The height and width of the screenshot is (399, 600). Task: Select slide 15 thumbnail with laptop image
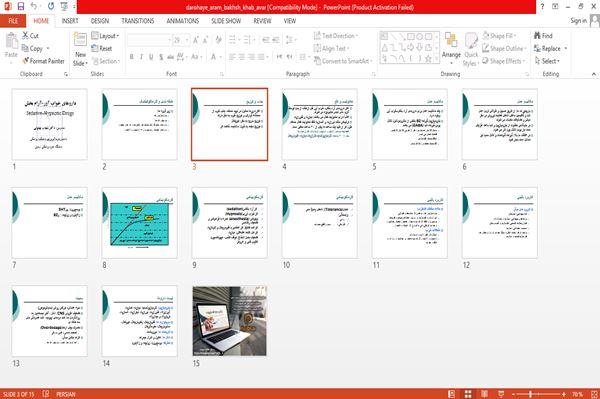pyautogui.click(x=230, y=321)
